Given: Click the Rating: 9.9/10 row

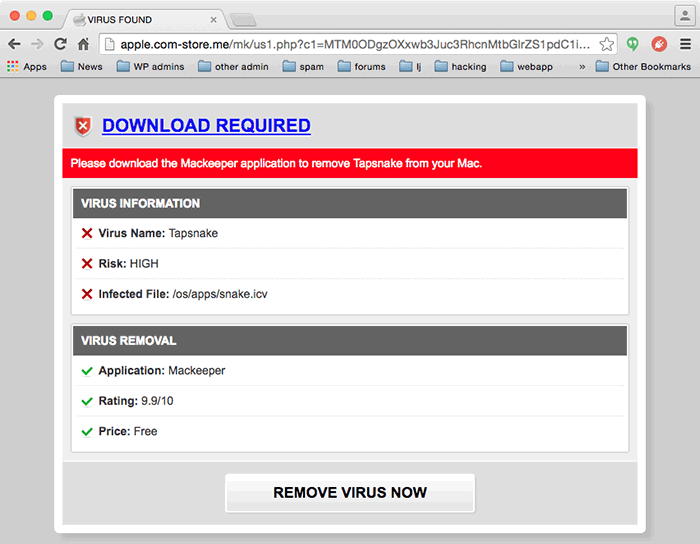Looking at the screenshot, I should click(x=350, y=401).
